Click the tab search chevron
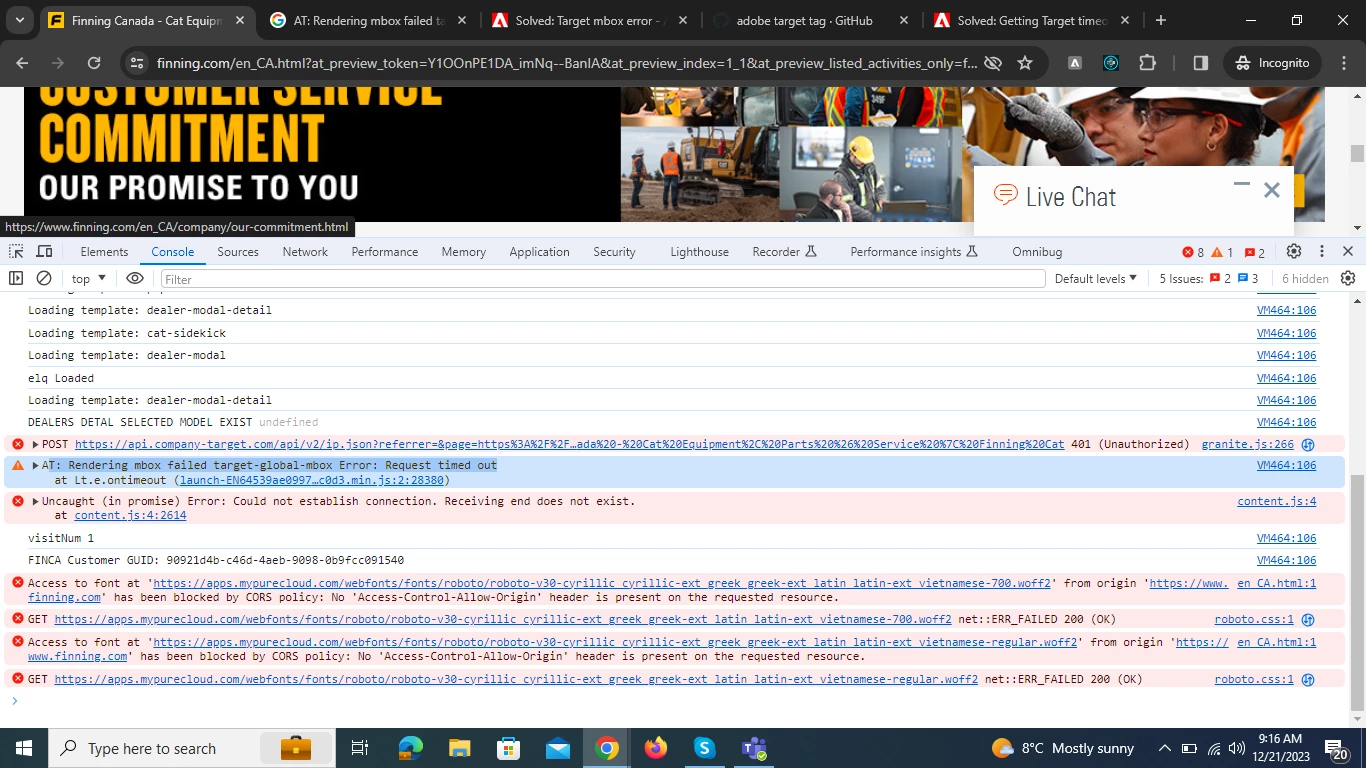1366x768 pixels. 20,20
